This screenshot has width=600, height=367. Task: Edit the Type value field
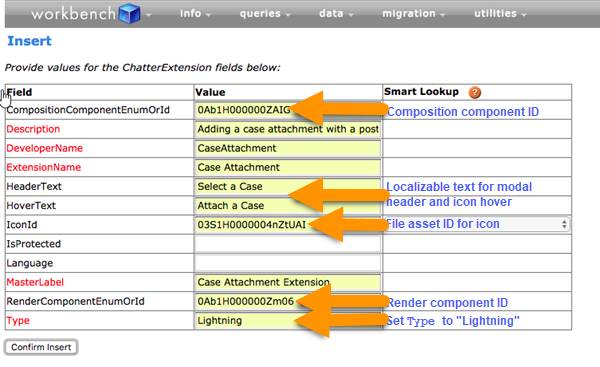coord(288,321)
